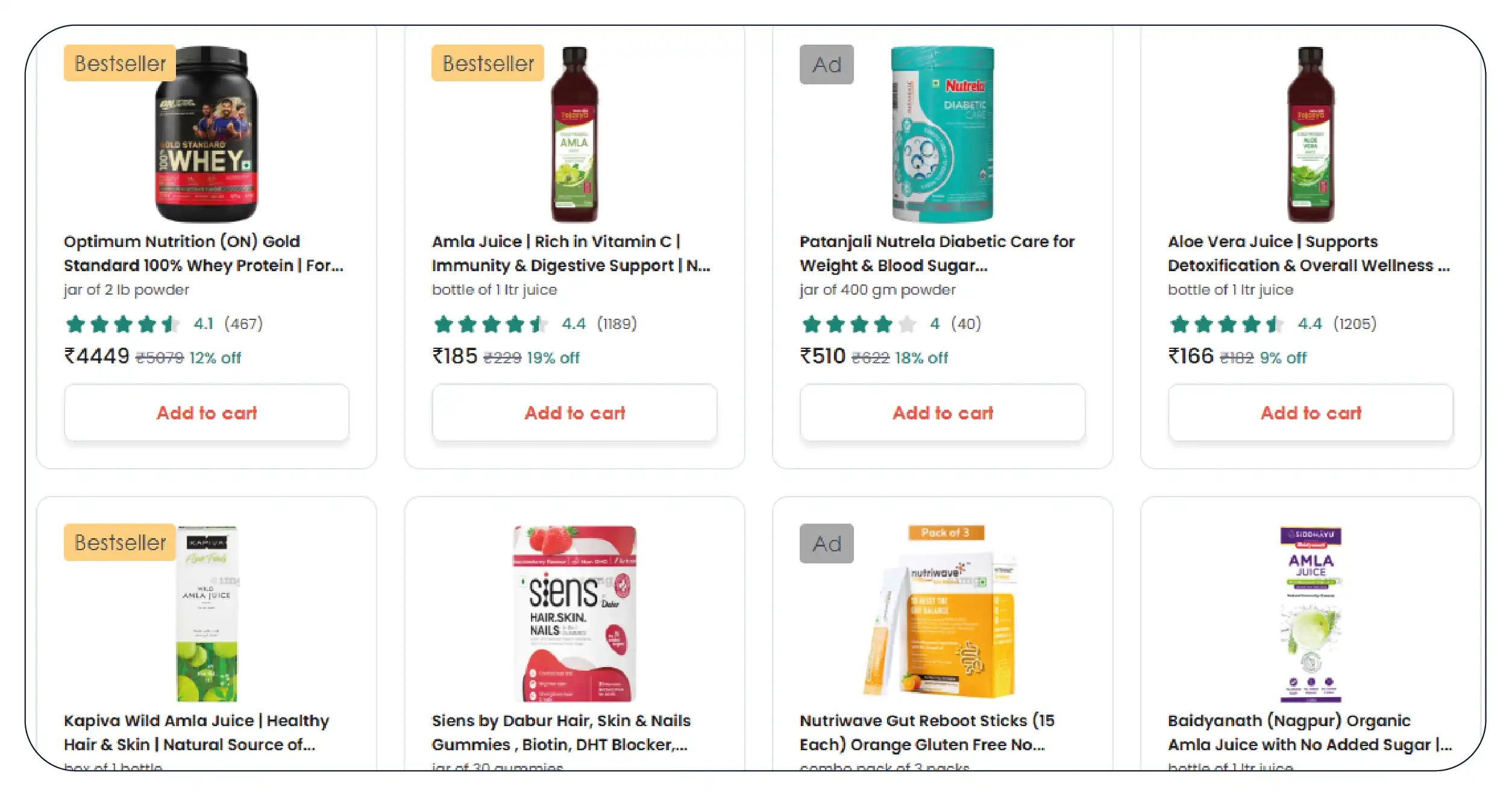Open the Gold Standard Whey jar image
This screenshot has width=1512, height=796.
pos(206,134)
